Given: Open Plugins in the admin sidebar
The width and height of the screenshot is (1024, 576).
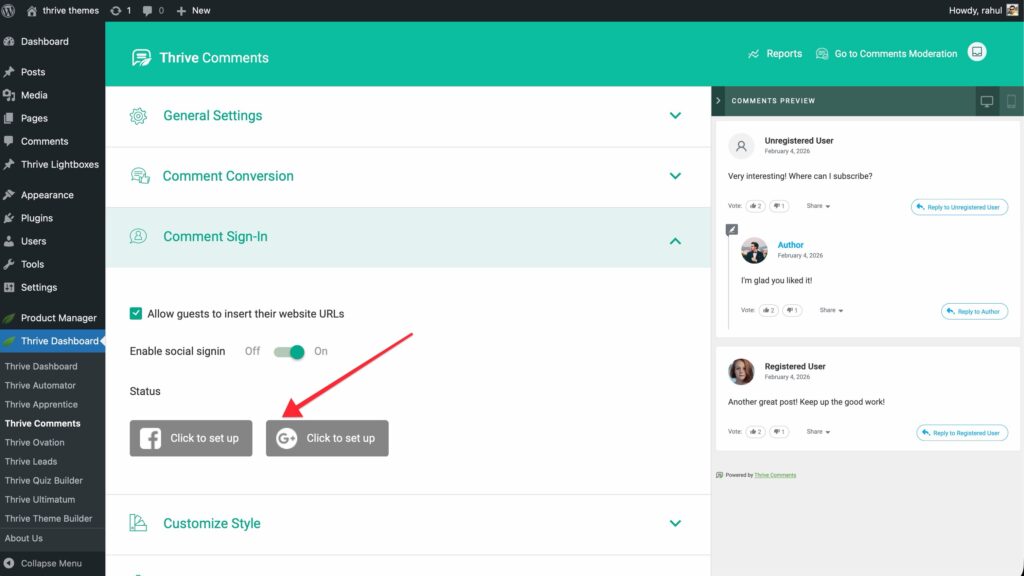Looking at the screenshot, I should [x=36, y=218].
